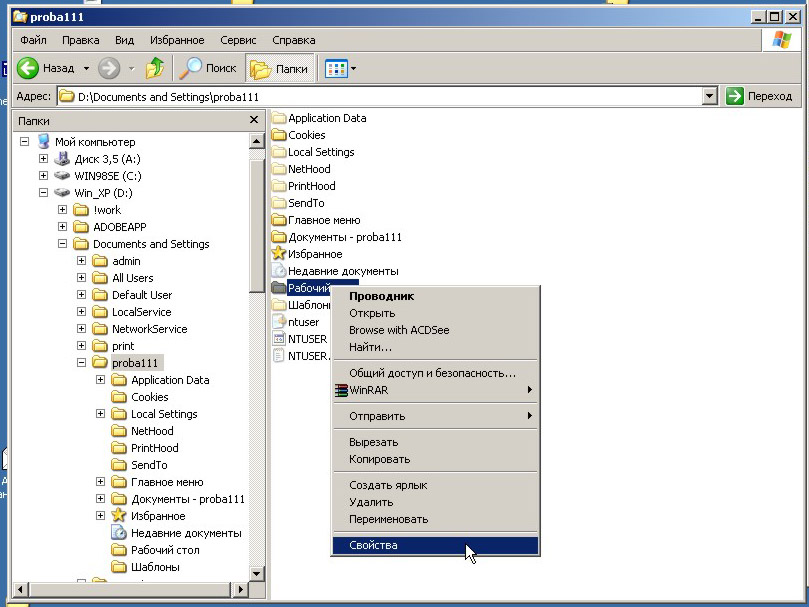
Task: Click the Search magnifier icon
Action: click(x=189, y=68)
